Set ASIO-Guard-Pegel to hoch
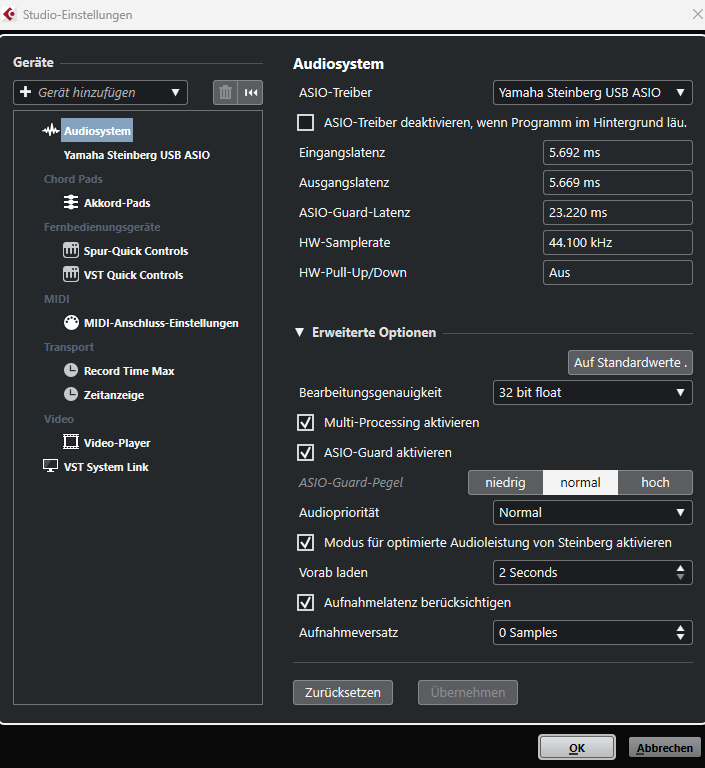 [655, 482]
